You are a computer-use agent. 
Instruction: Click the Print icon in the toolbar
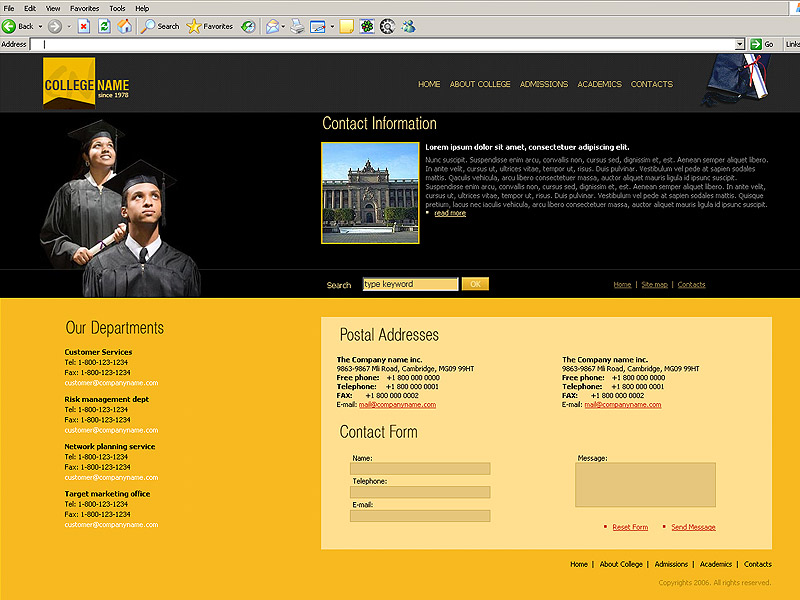click(x=297, y=26)
